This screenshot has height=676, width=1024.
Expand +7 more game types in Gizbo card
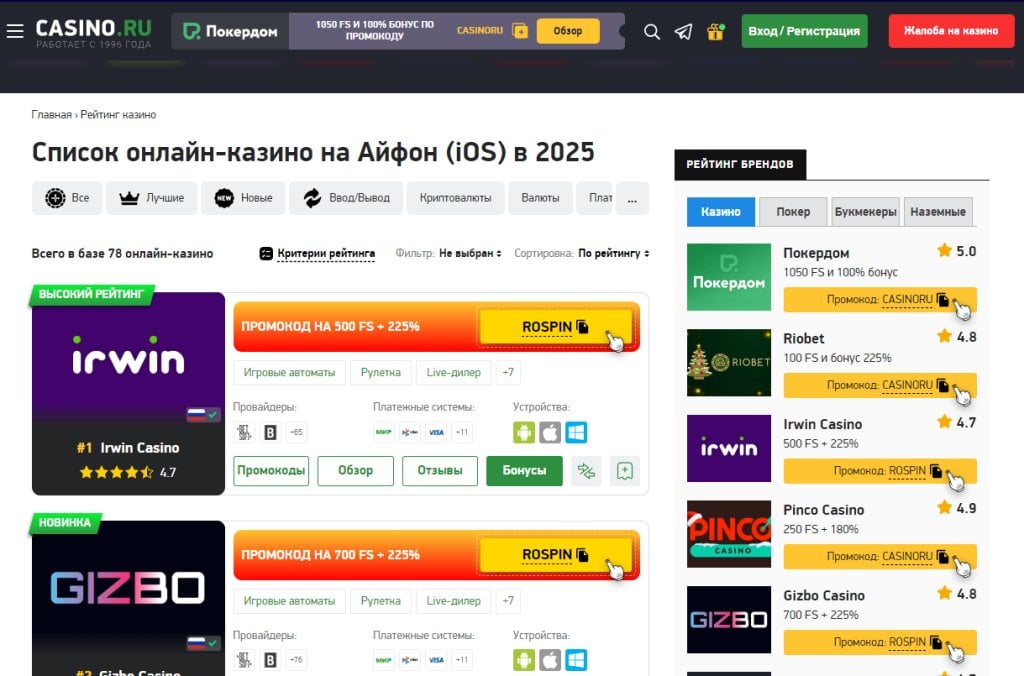[508, 601]
